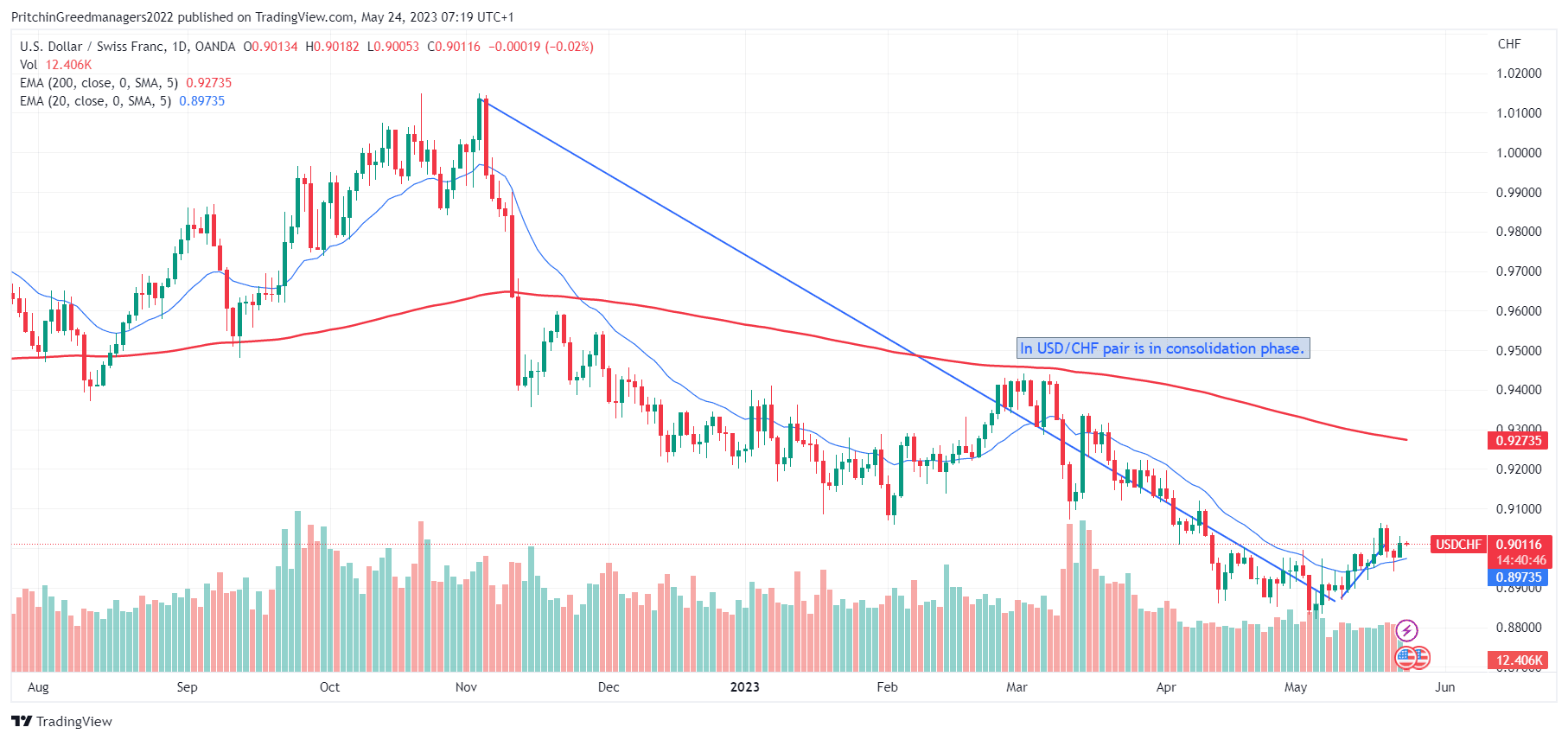Screen dimensions: 1568x740
Task: Click the Apr label on the time axis
Action: coord(1166,687)
